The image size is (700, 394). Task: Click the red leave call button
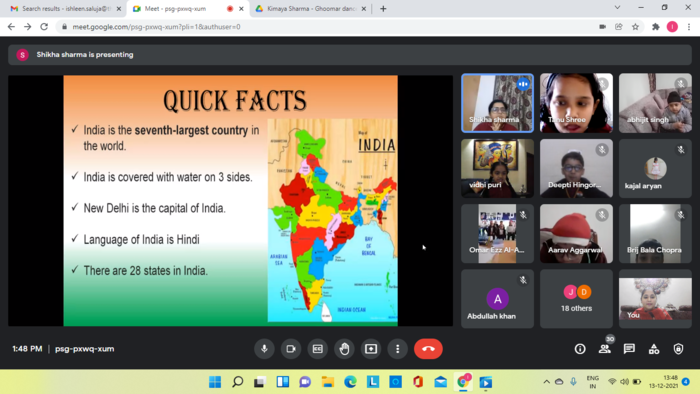coord(428,349)
